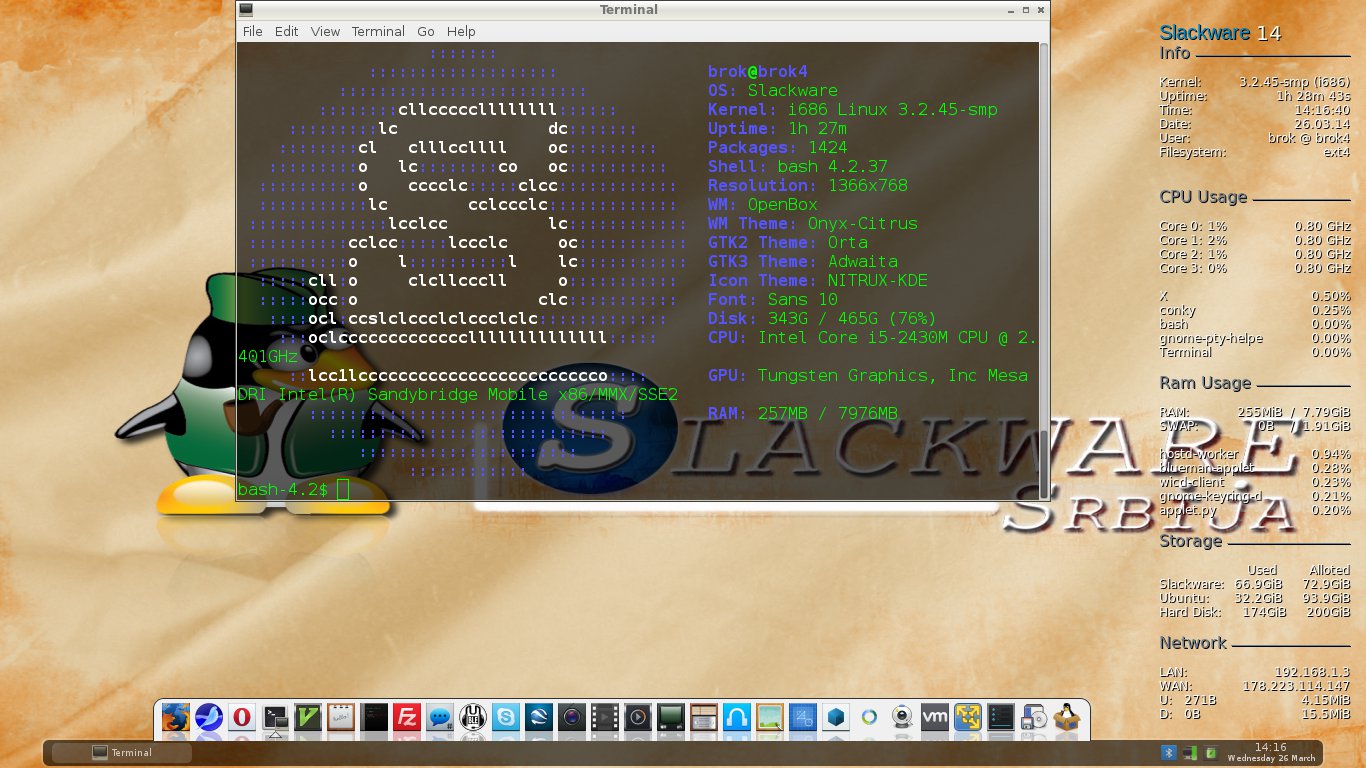The image size is (1366, 768).
Task: Click the Packages: 1424 line
Action: [778, 148]
